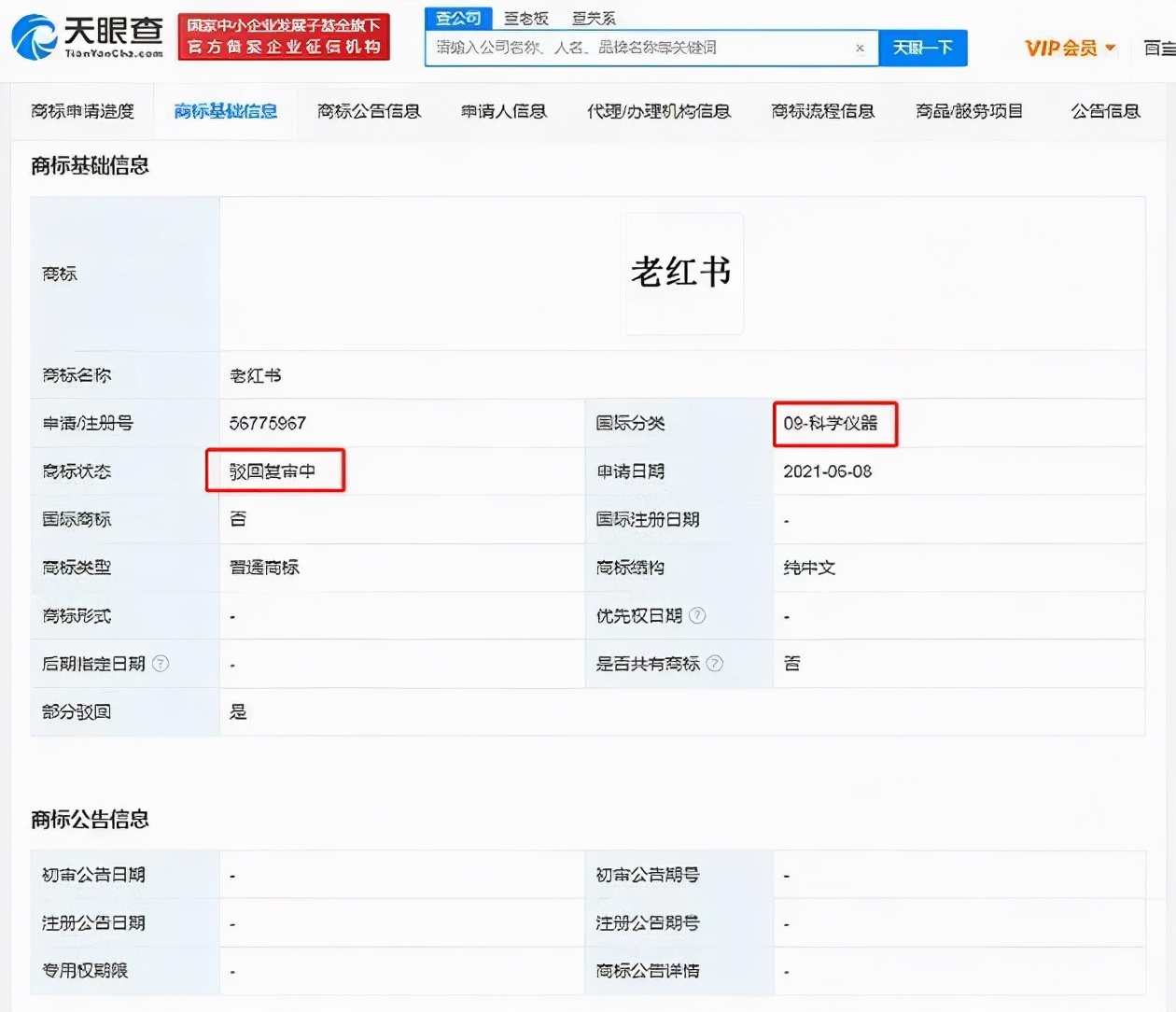Clear the search field via the x icon
Screen dimensions: 1176x1012
coord(859,48)
